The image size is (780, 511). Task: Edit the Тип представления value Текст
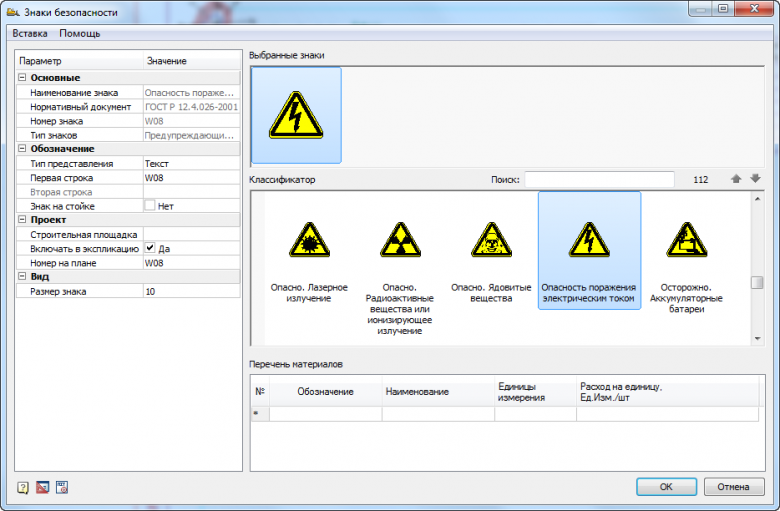(x=192, y=164)
